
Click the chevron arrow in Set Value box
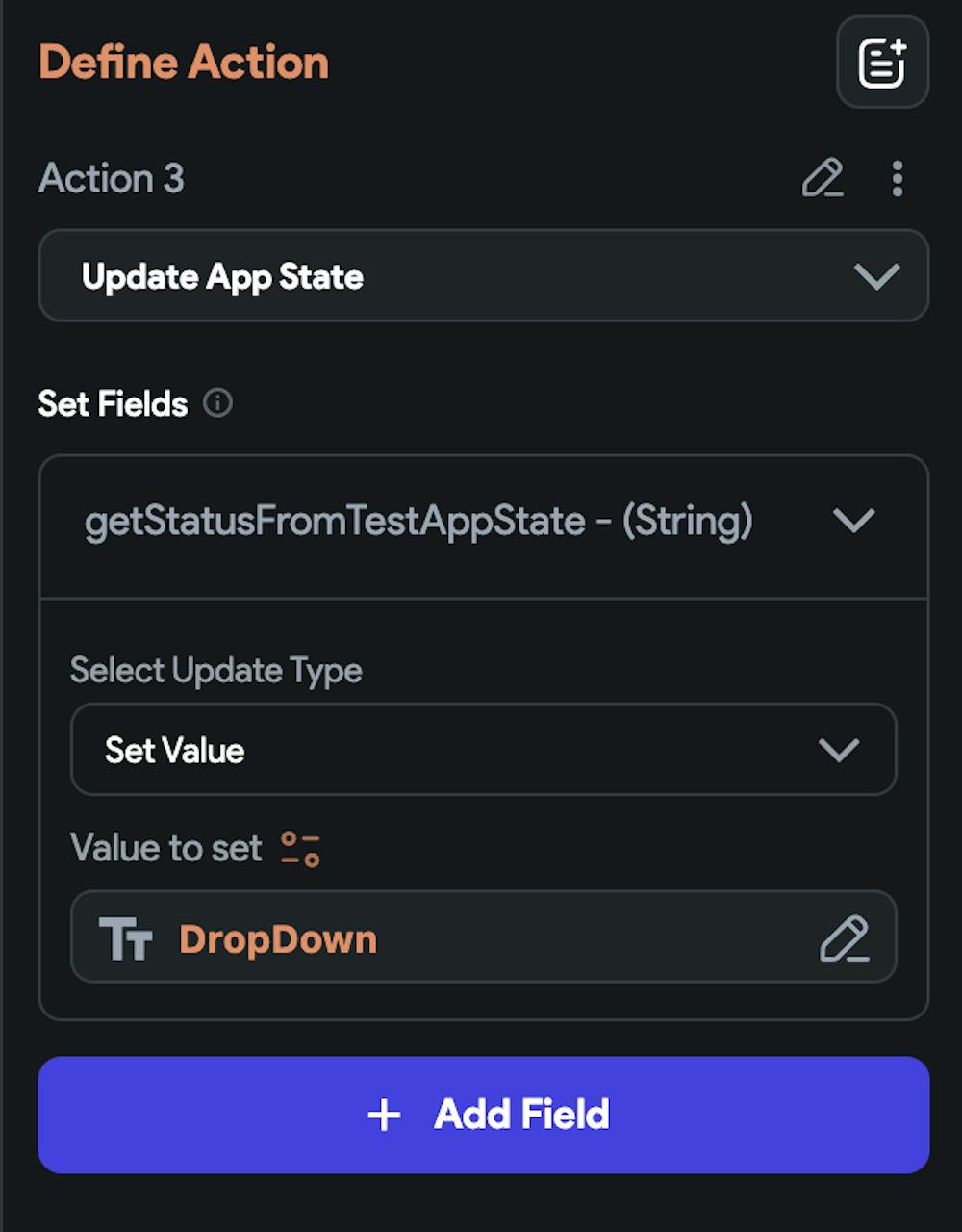pos(838,751)
